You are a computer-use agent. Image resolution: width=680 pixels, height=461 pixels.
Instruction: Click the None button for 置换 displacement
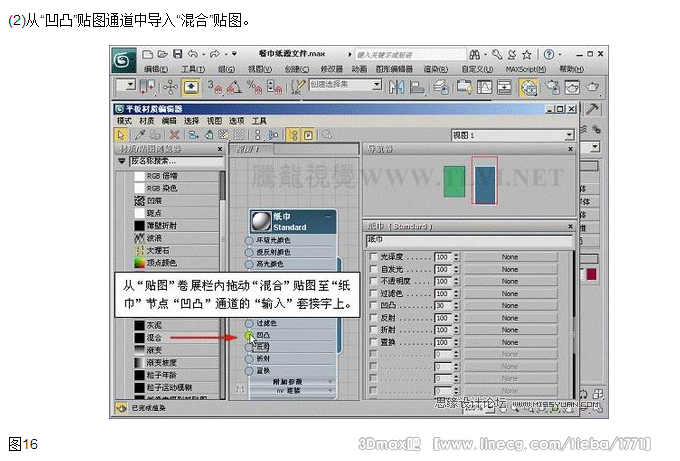coord(510,341)
